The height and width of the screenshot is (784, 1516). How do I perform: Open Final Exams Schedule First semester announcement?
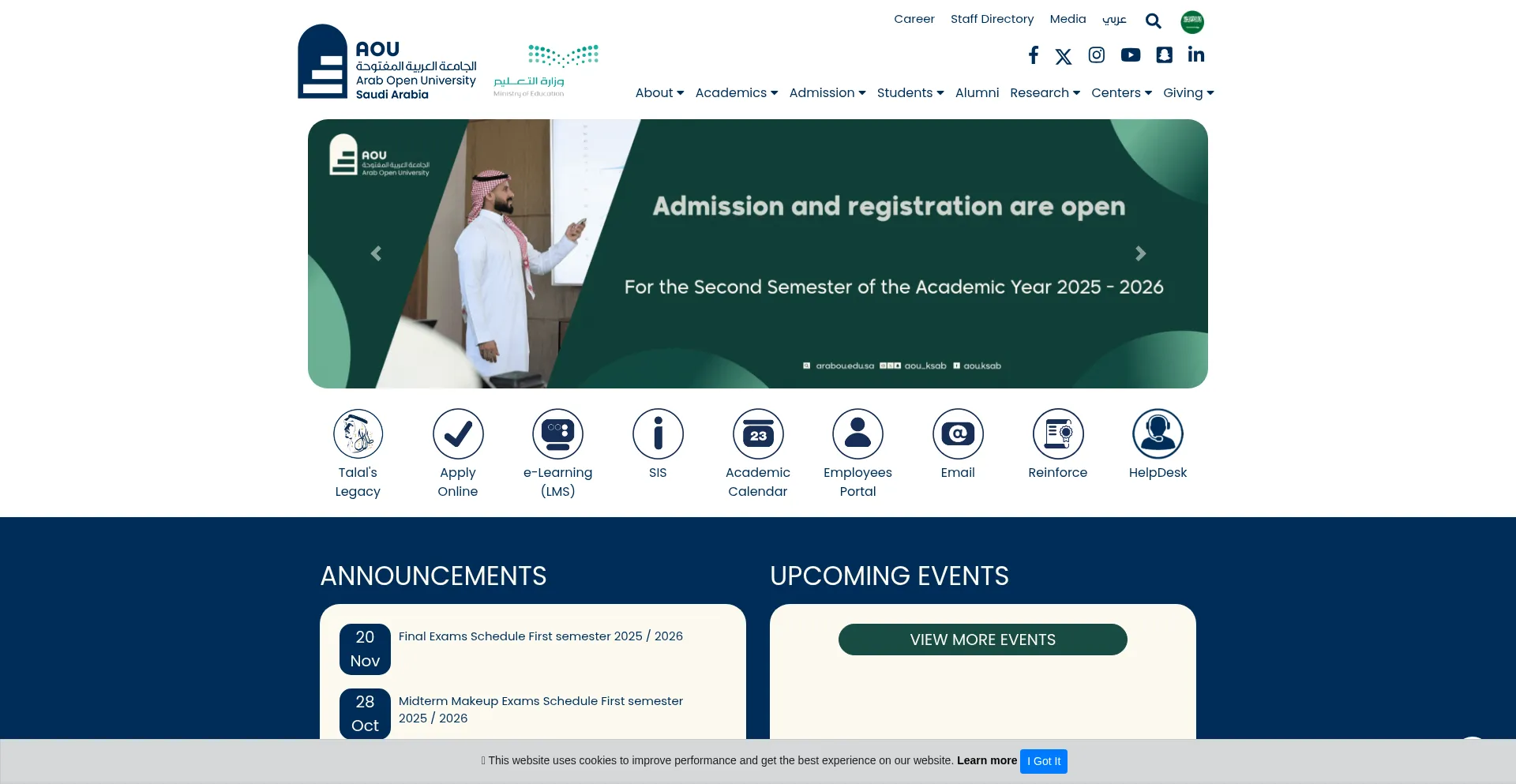(540, 636)
